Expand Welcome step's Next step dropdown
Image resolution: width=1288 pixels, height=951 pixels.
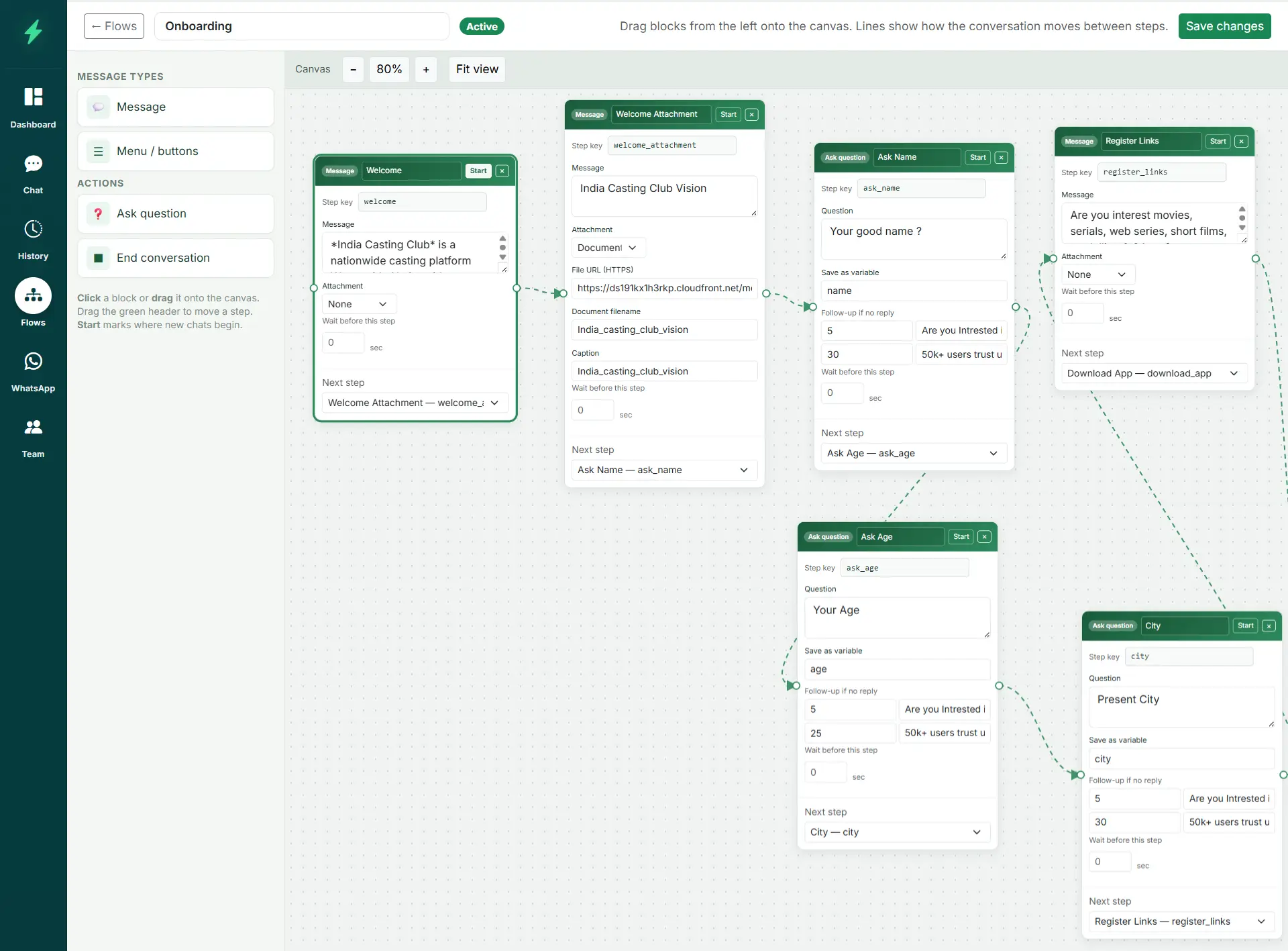[x=415, y=403]
